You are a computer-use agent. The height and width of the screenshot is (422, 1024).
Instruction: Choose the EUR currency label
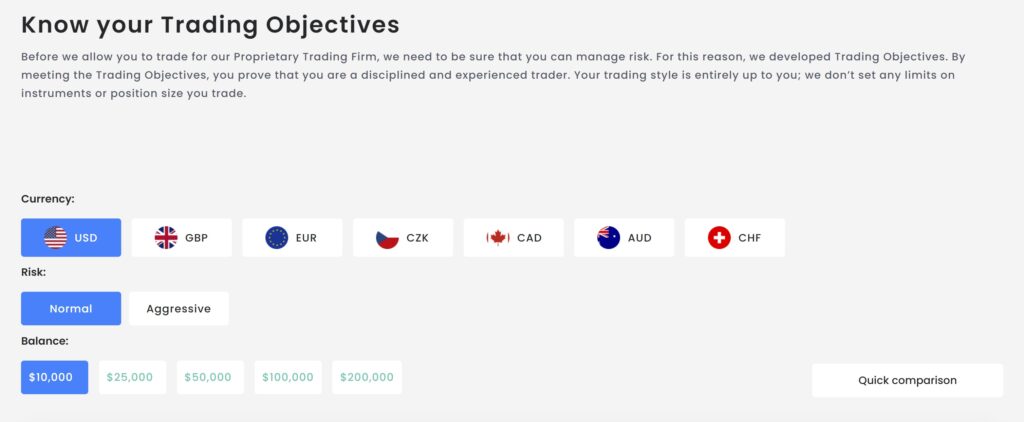pos(307,238)
